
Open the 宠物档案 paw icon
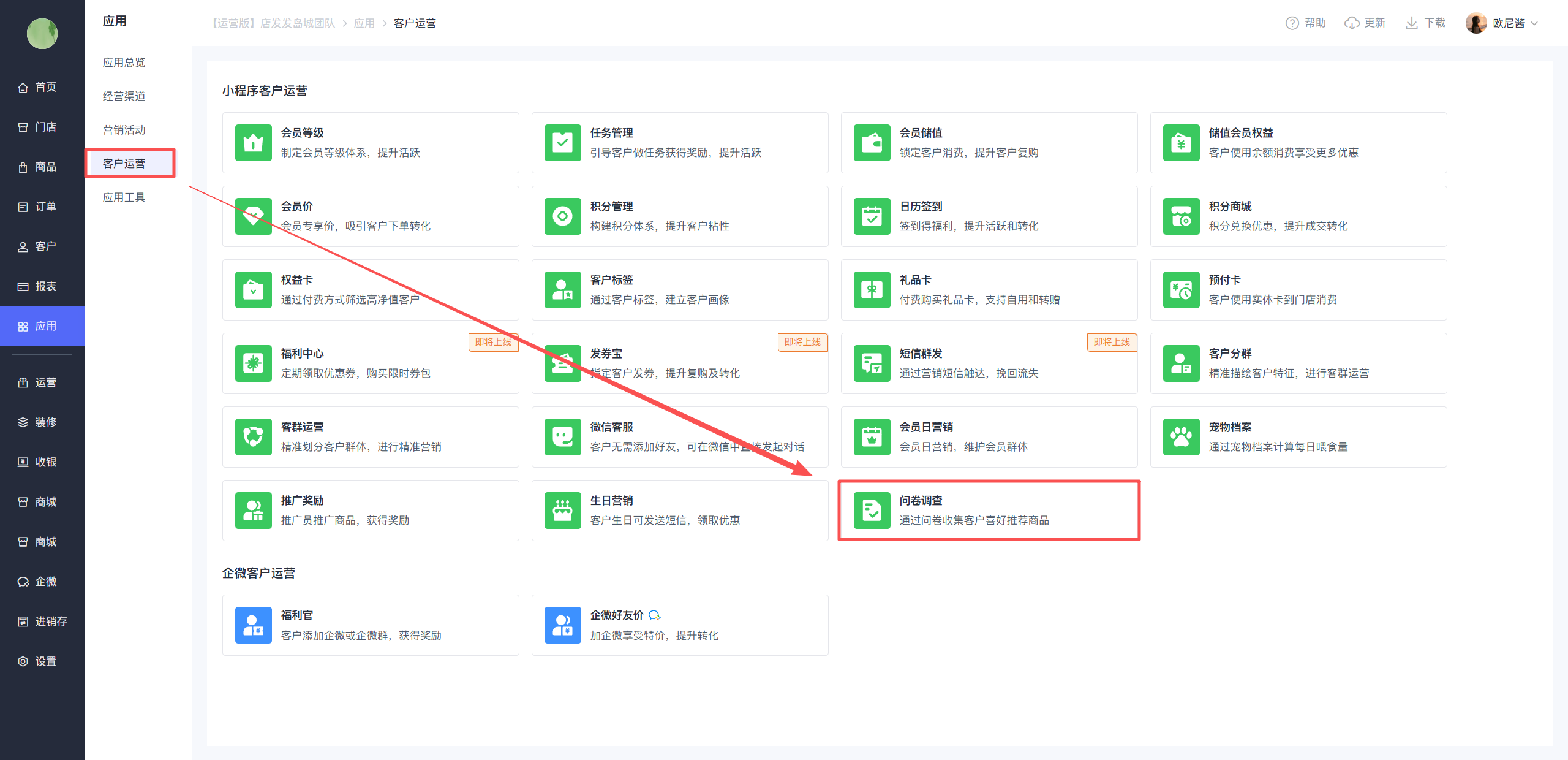point(1181,437)
